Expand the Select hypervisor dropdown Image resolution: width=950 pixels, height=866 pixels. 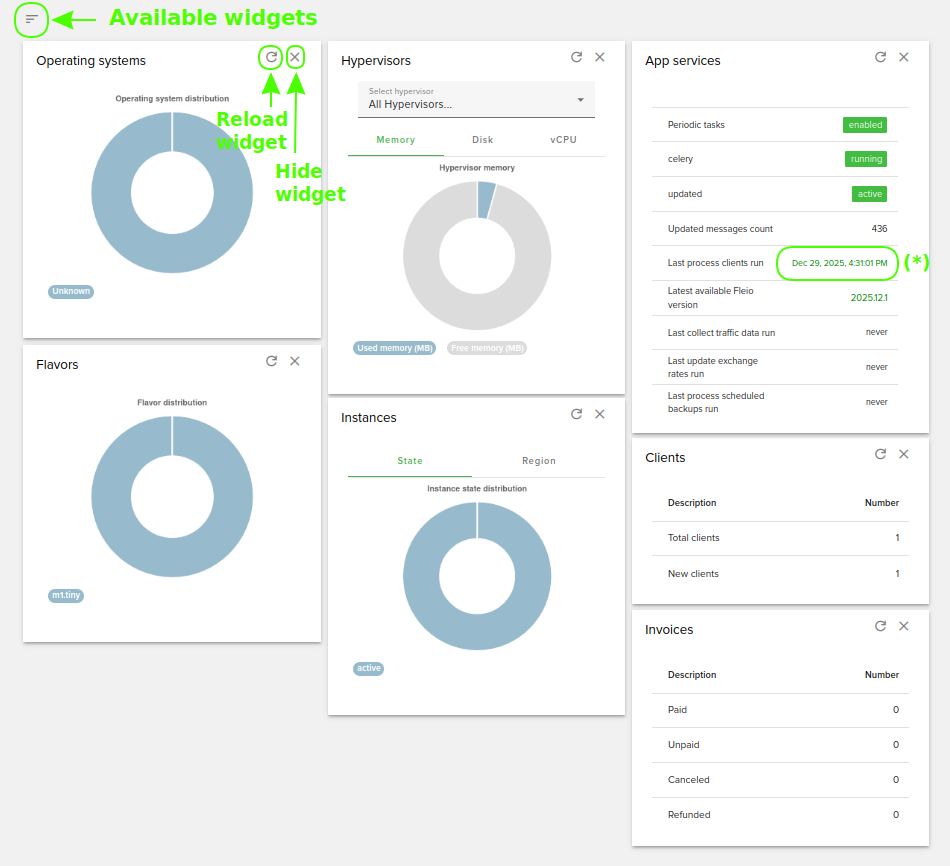coord(476,99)
